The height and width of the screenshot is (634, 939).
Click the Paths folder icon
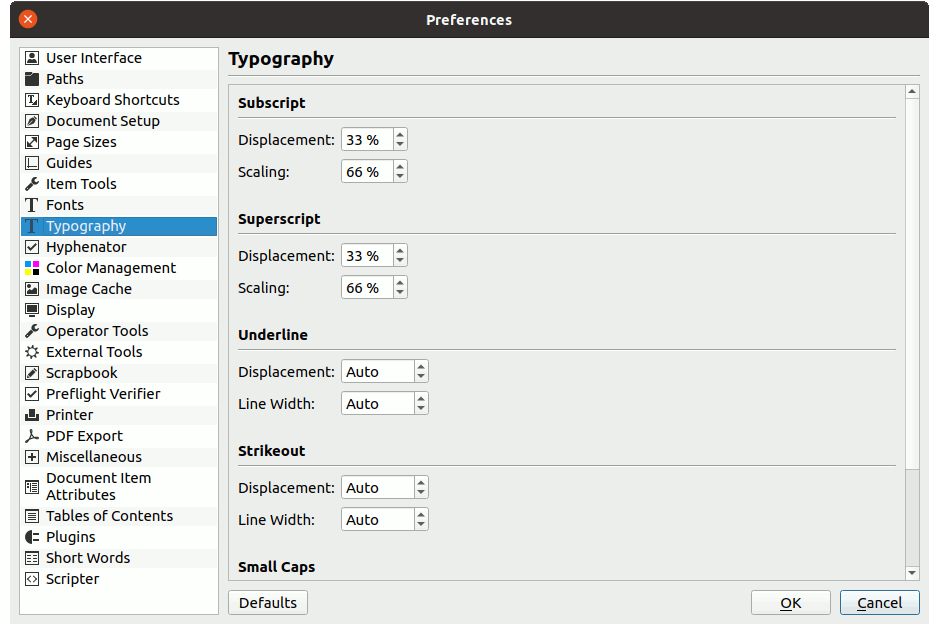(x=32, y=79)
